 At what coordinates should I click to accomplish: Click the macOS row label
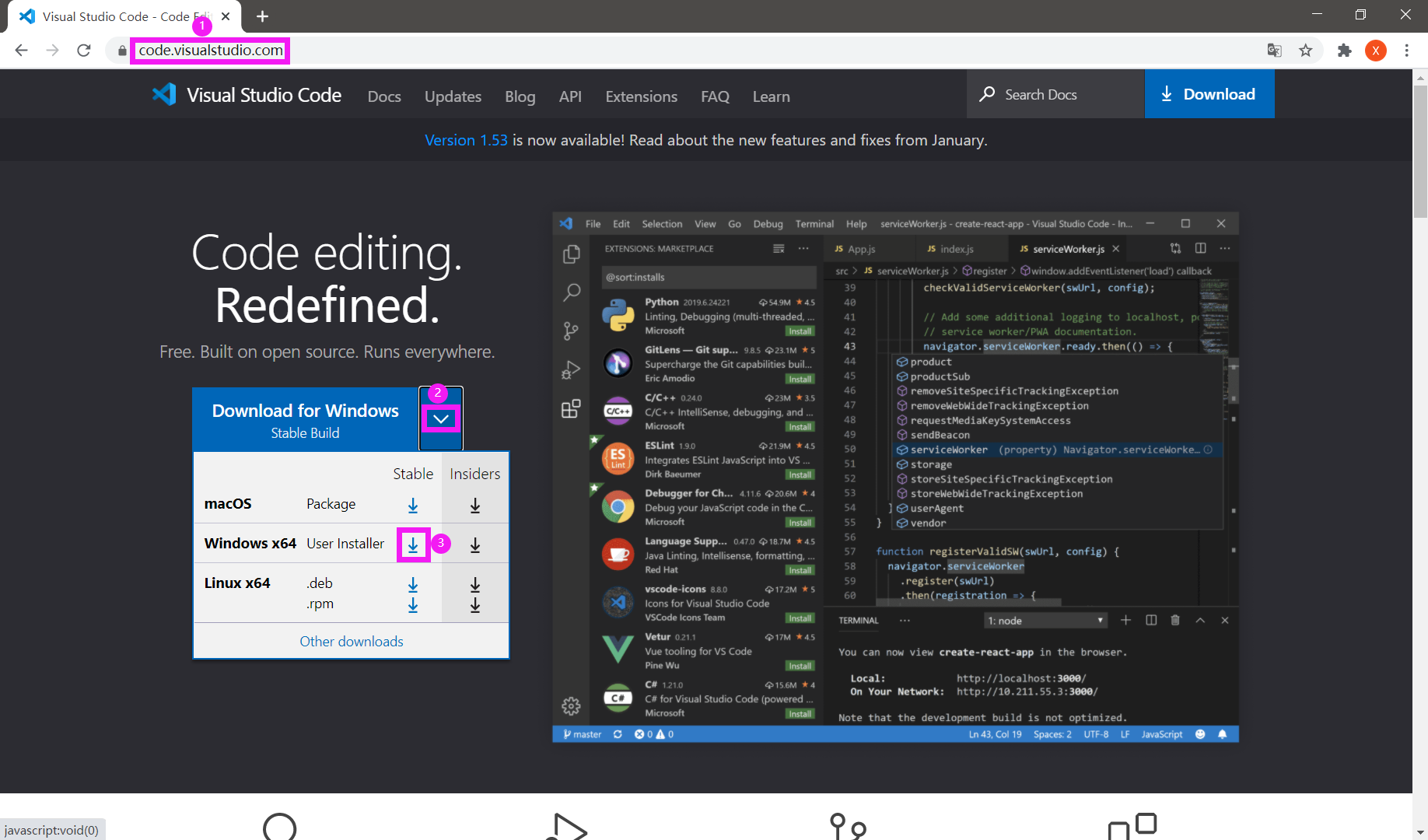(x=228, y=504)
